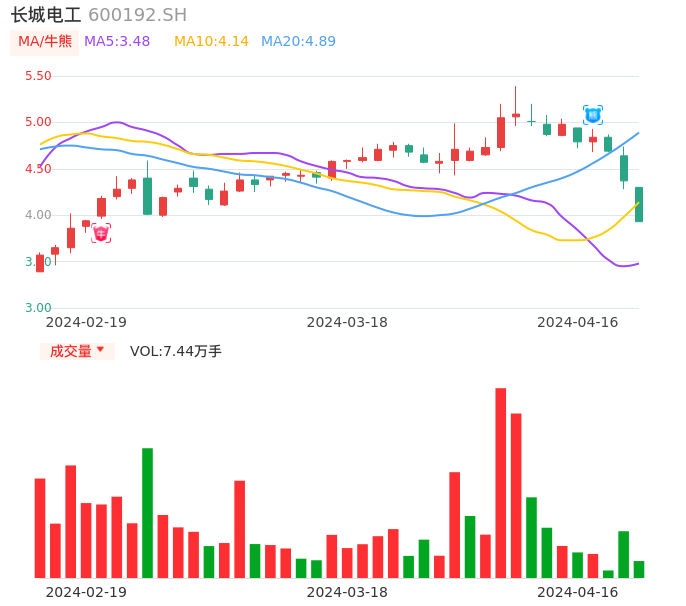Click the red bull signal marker icon
This screenshot has width=686, height=606.
[101, 233]
